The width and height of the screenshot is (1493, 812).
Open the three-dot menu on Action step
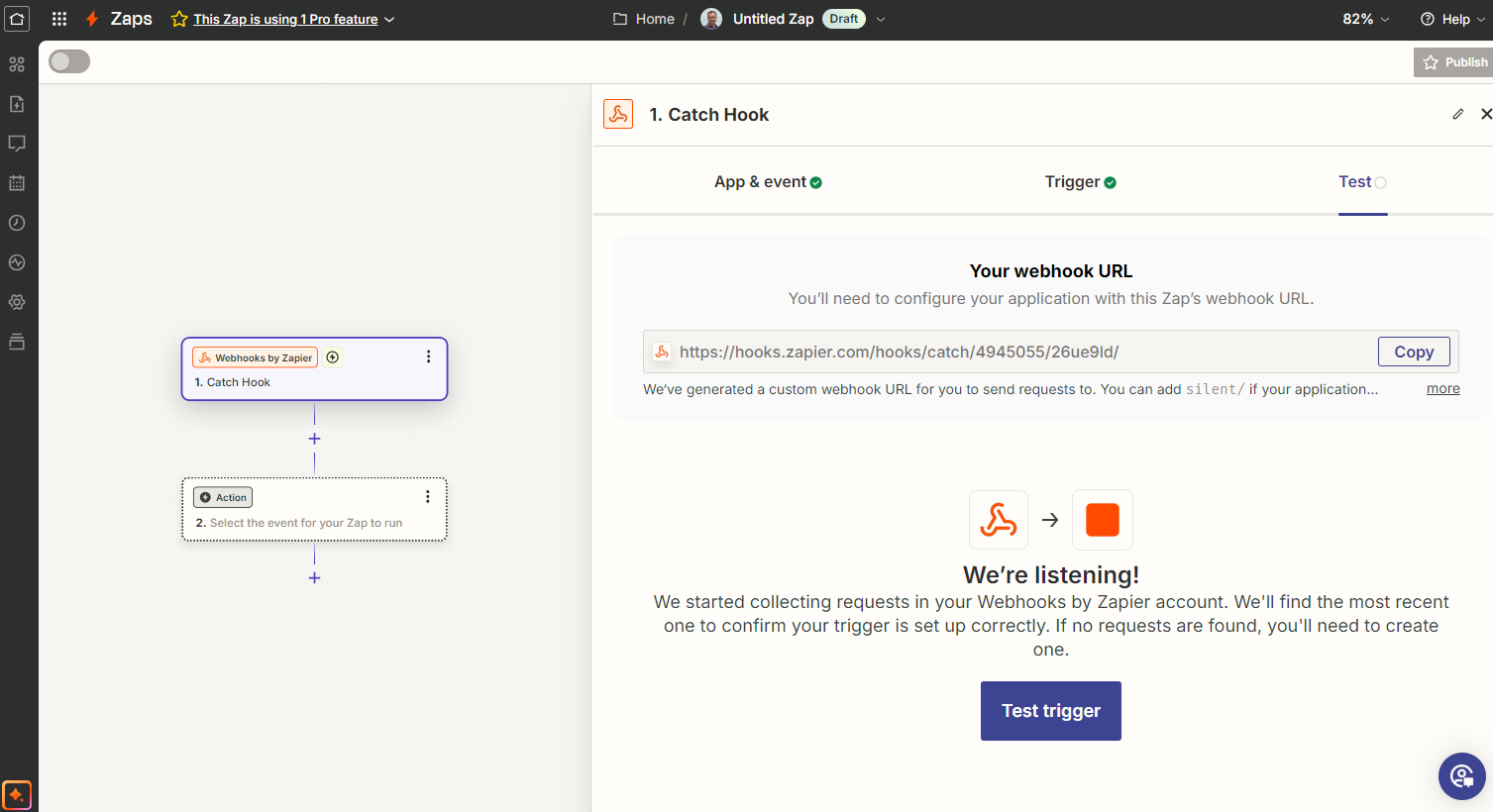[x=428, y=497]
